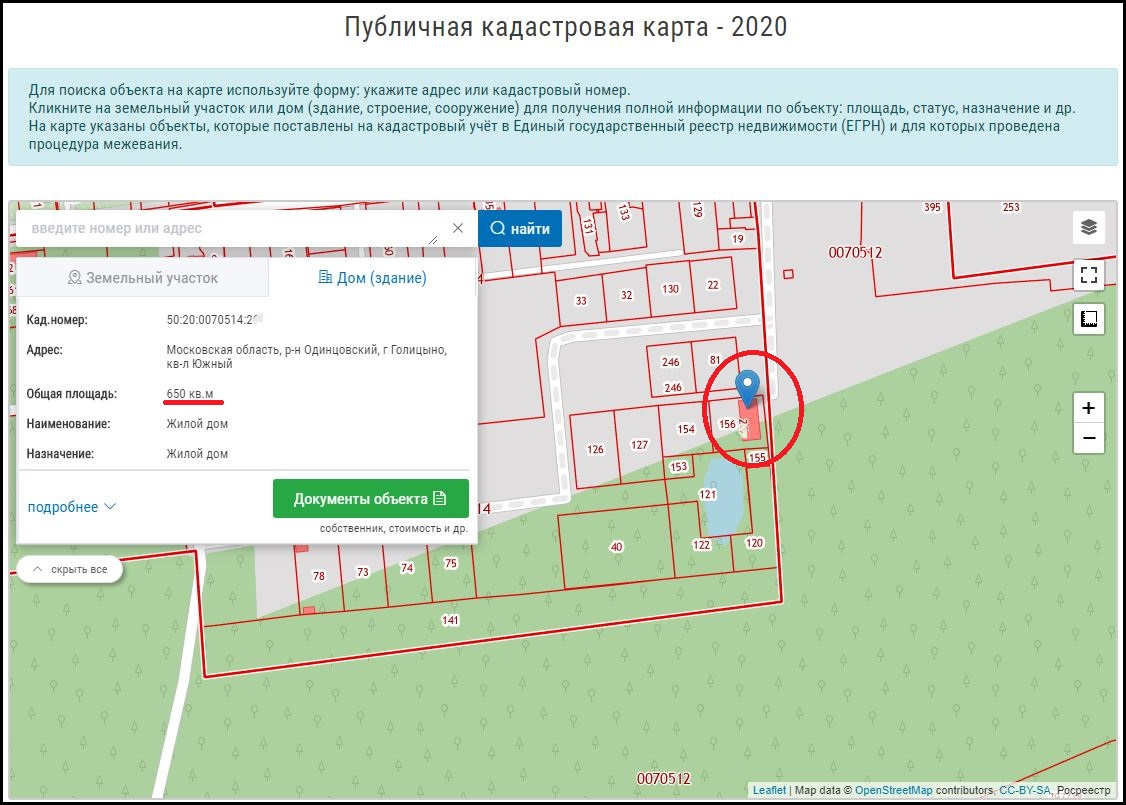This screenshot has width=1126, height=805.
Task: Select land parcel 40 on map
Action: 616,546
